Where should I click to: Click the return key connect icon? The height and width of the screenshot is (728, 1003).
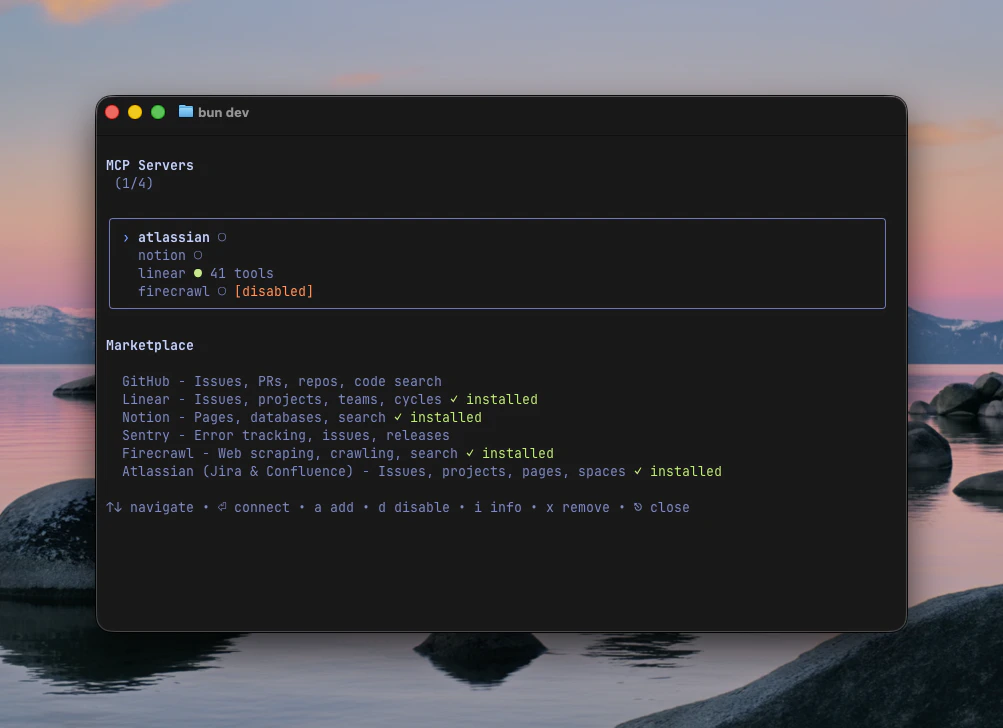(222, 507)
